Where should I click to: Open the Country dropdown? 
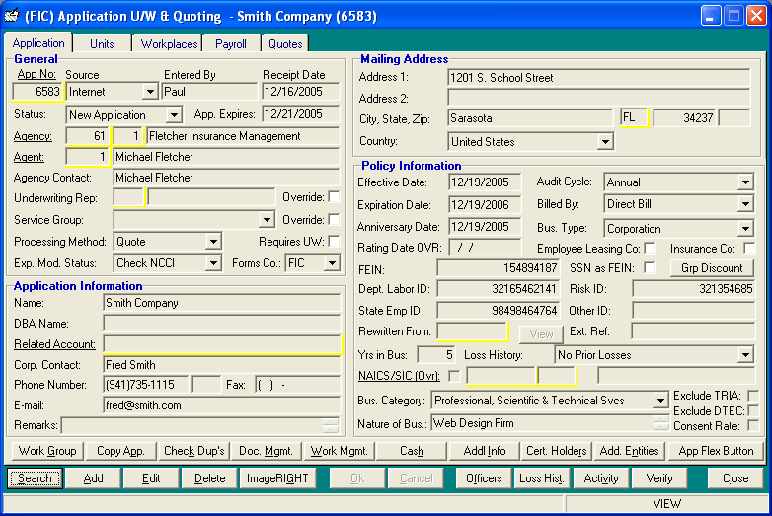(x=605, y=142)
